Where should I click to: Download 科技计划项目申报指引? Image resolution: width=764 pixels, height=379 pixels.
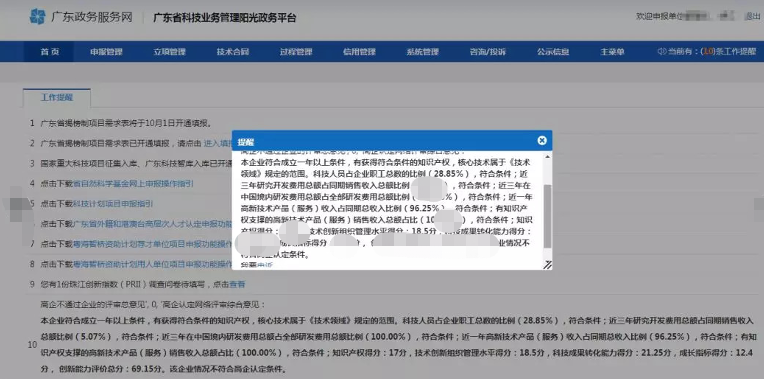(x=113, y=204)
